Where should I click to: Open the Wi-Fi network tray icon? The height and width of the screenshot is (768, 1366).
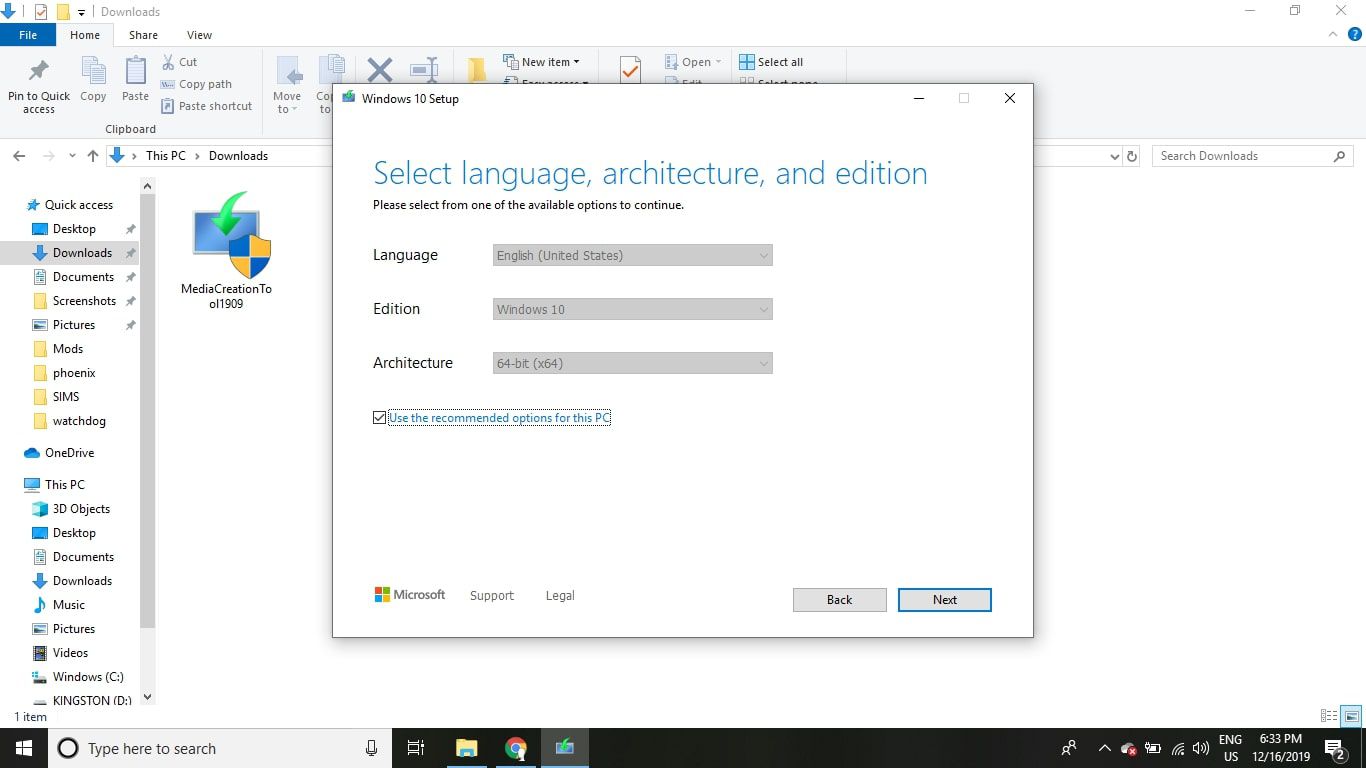coord(1178,748)
